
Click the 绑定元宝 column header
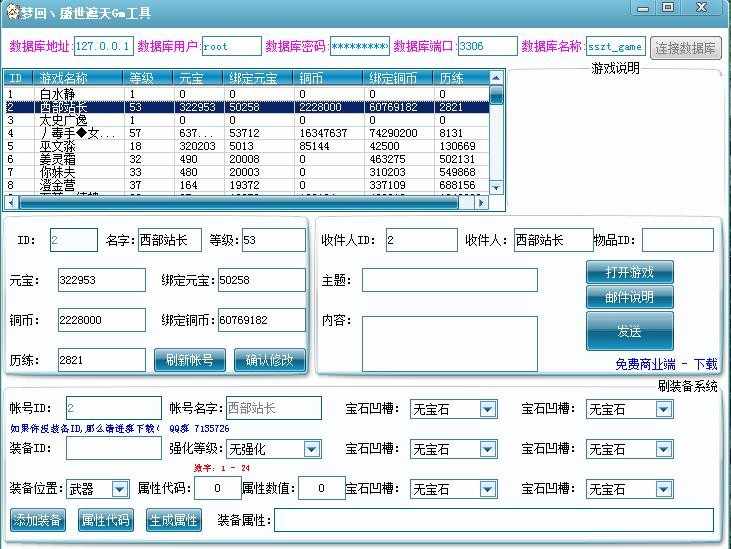click(258, 78)
